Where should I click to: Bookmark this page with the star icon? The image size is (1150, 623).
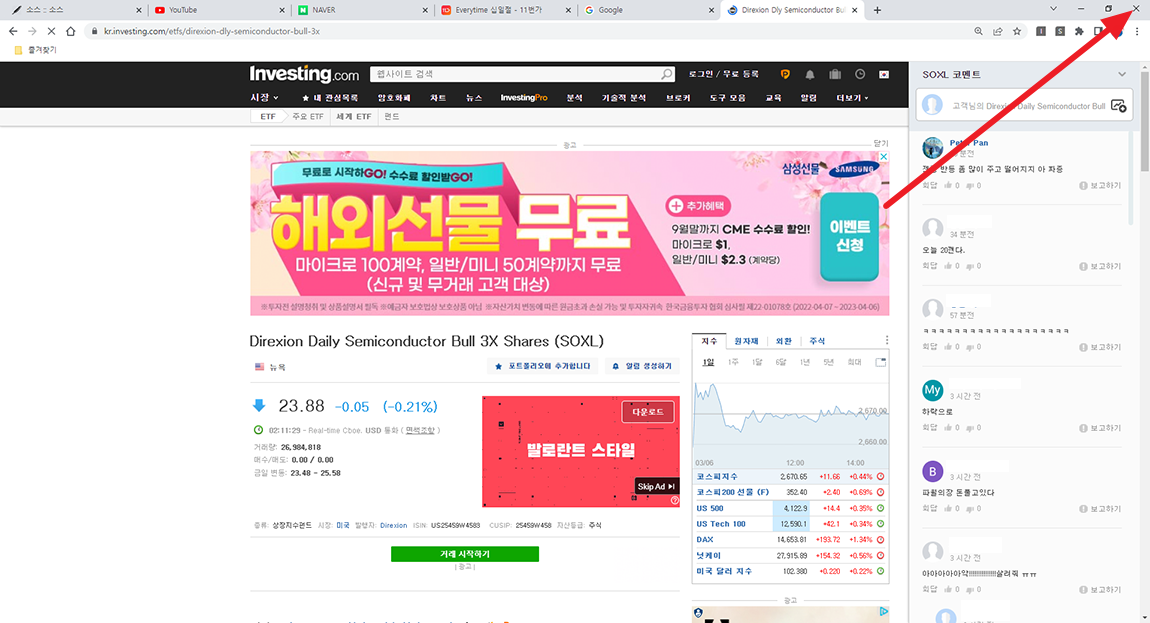pyautogui.click(x=1017, y=32)
